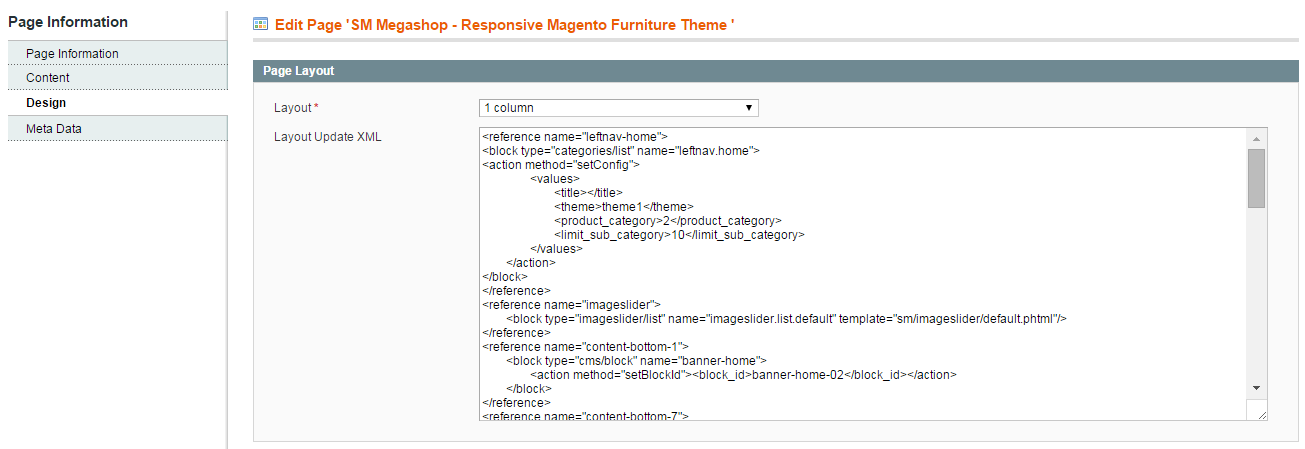Switch to the Content tab
Screen dimensions: 1305x449
pos(117,78)
